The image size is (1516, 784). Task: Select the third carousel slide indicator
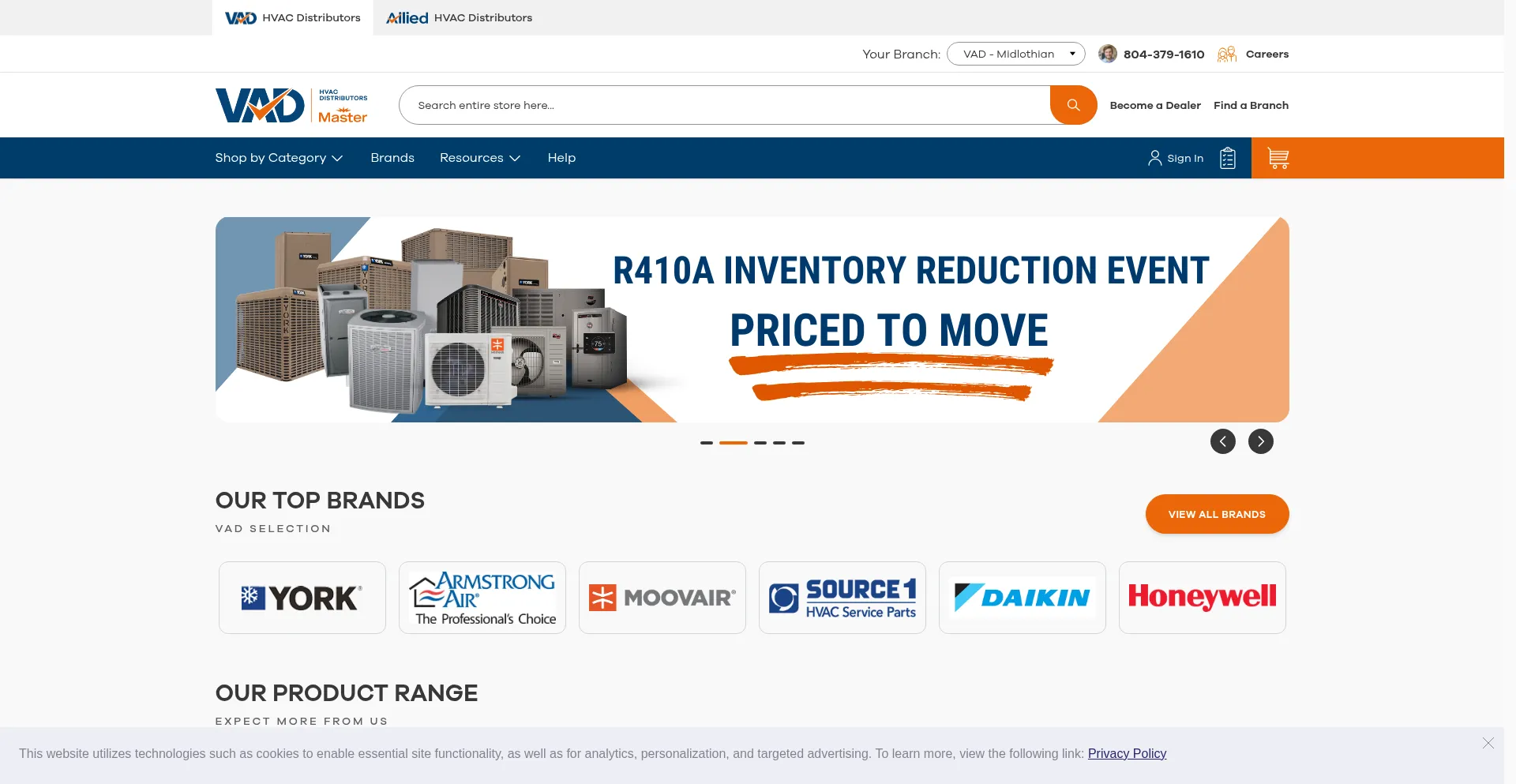point(760,443)
